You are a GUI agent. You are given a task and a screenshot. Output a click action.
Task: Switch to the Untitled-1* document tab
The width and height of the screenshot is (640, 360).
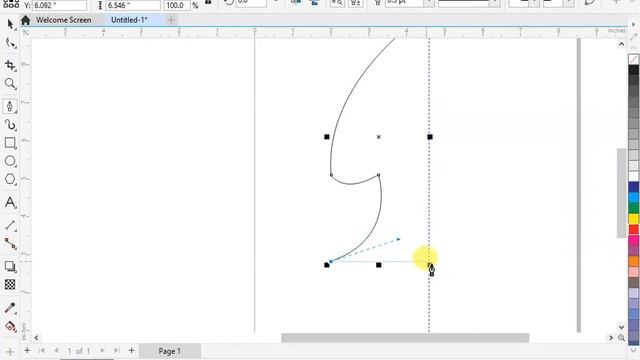129,20
